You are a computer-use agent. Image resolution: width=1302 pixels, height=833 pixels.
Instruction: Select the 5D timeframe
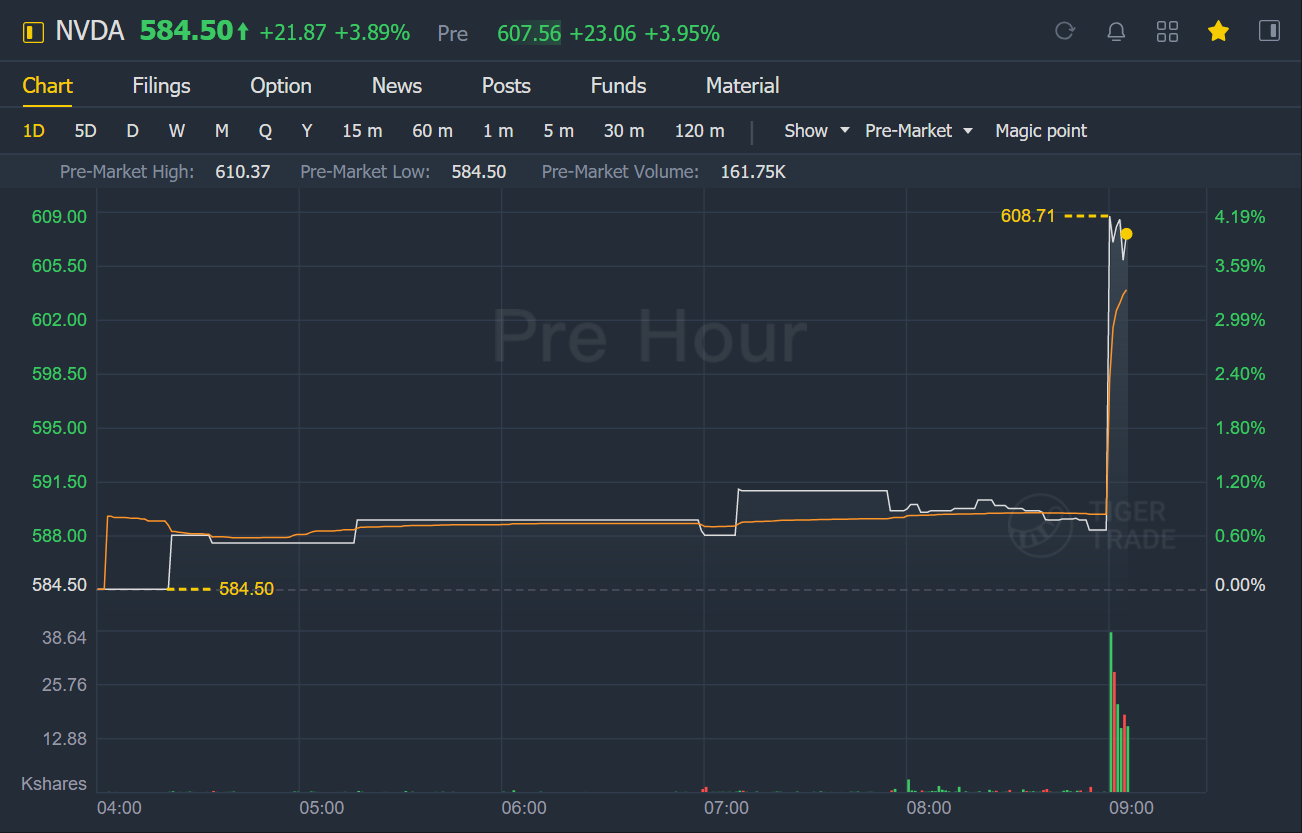tap(86, 131)
